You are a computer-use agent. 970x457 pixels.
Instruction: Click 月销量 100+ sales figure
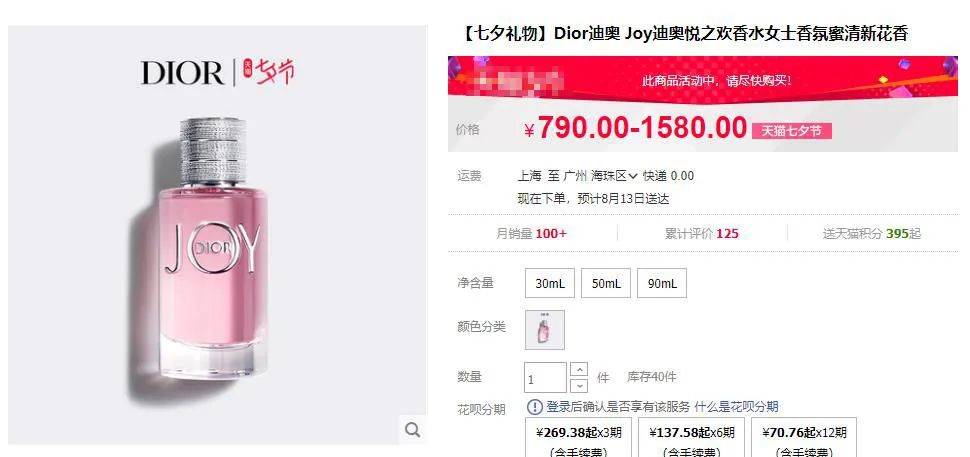tap(531, 234)
